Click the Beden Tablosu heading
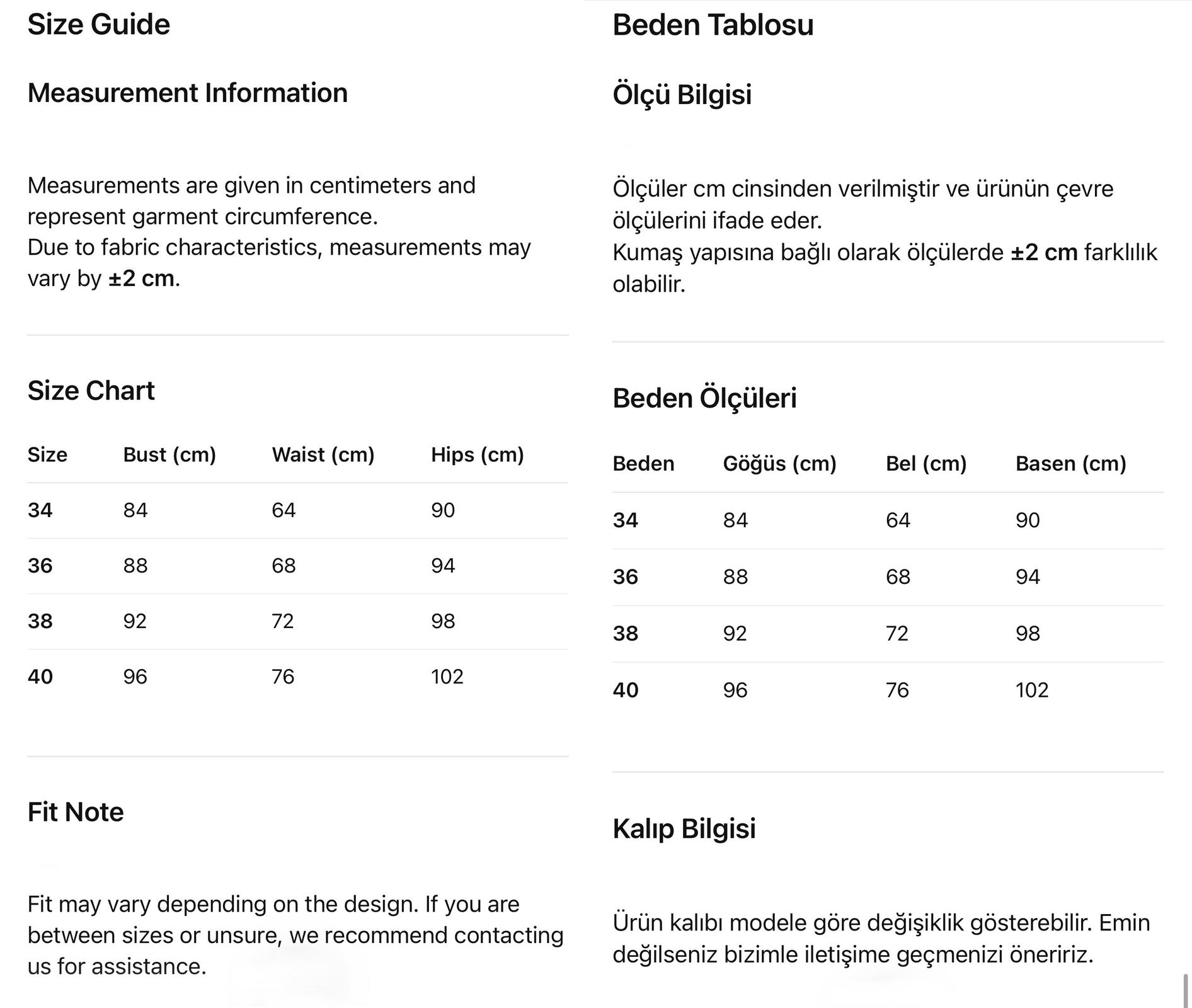The image size is (1192, 1008). (x=713, y=25)
